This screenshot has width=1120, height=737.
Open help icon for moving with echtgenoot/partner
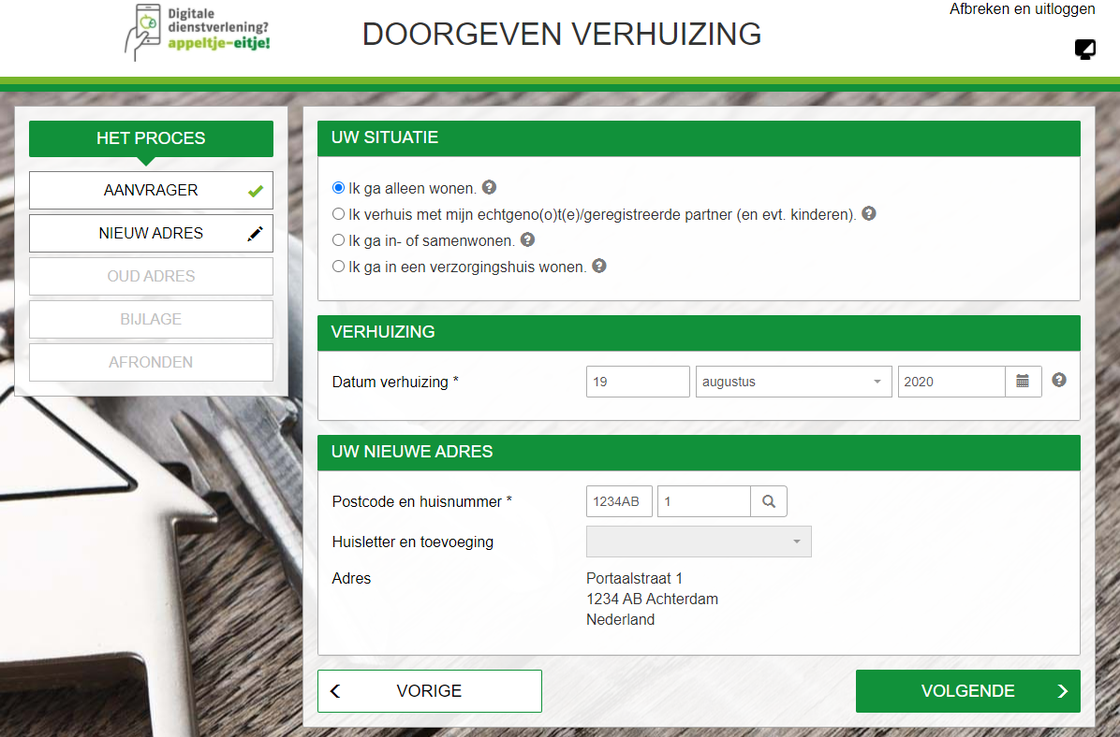click(869, 214)
